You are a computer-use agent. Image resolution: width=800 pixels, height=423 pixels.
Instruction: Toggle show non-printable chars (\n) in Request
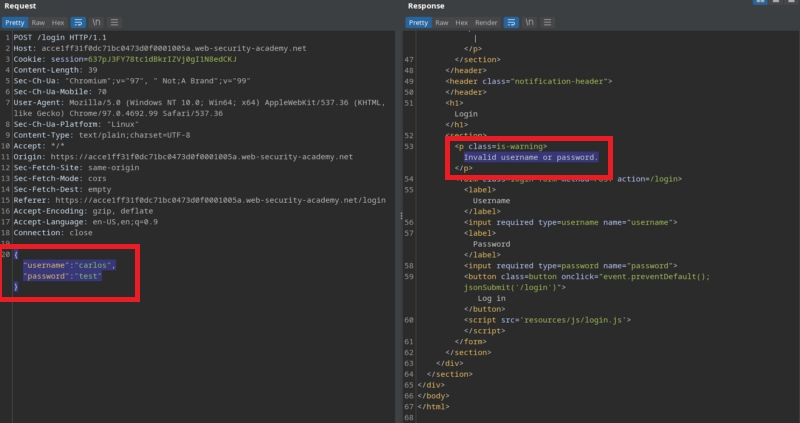pyautogui.click(x=96, y=21)
